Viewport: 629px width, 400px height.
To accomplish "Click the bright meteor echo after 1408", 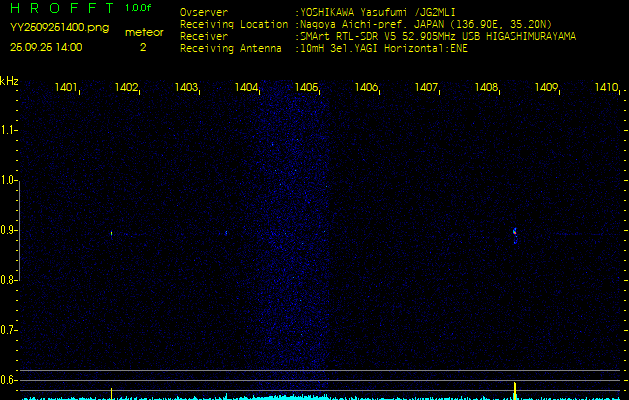I will (515, 236).
